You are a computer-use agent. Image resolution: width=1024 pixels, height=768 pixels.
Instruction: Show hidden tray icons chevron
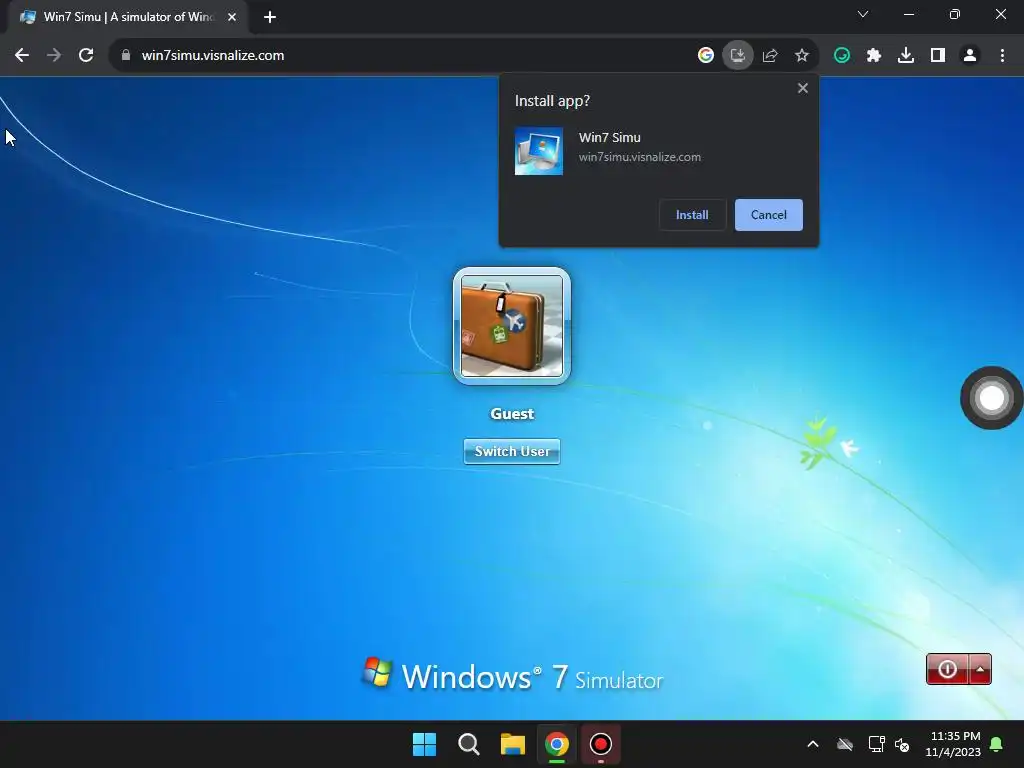click(812, 744)
